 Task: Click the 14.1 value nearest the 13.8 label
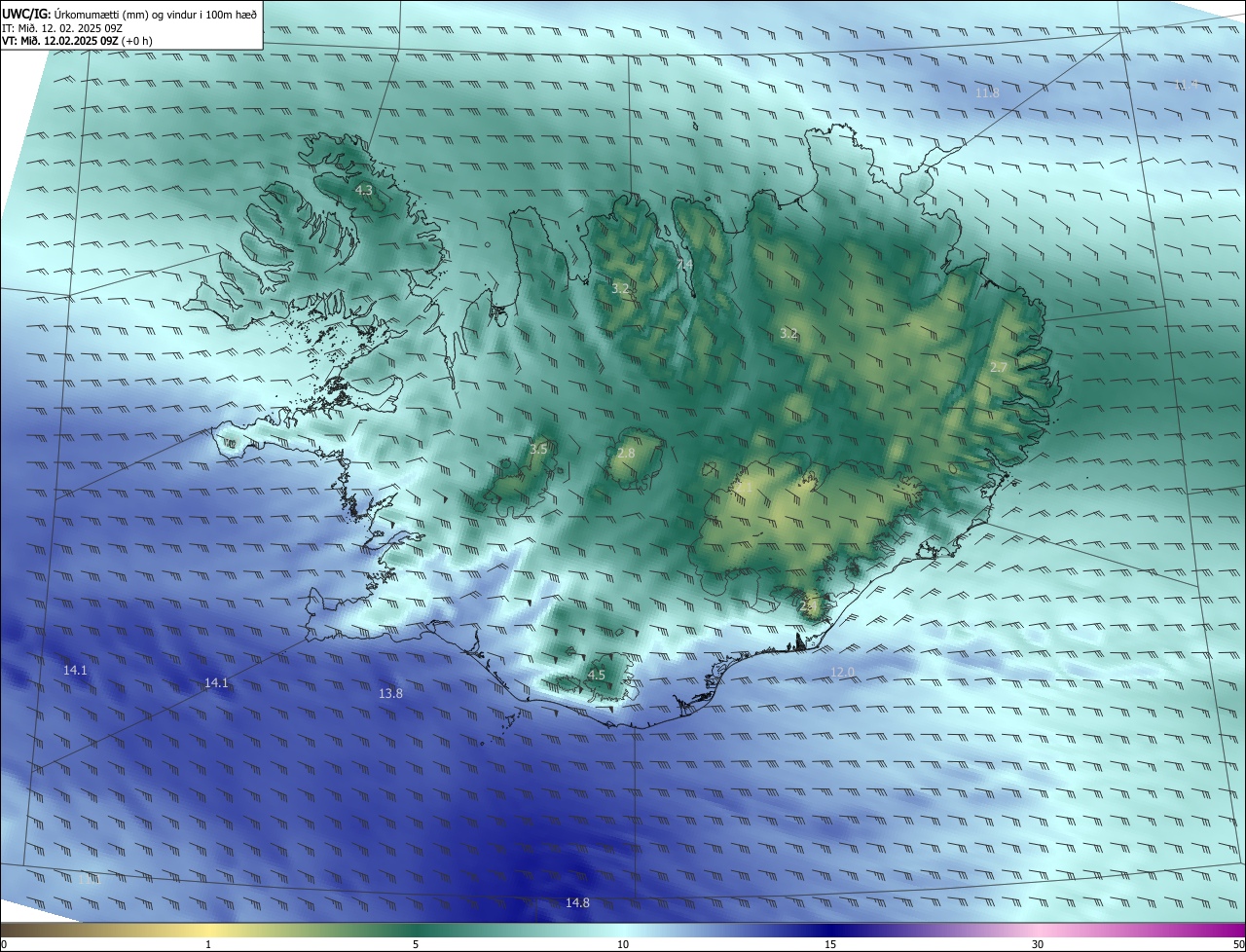pos(216,683)
